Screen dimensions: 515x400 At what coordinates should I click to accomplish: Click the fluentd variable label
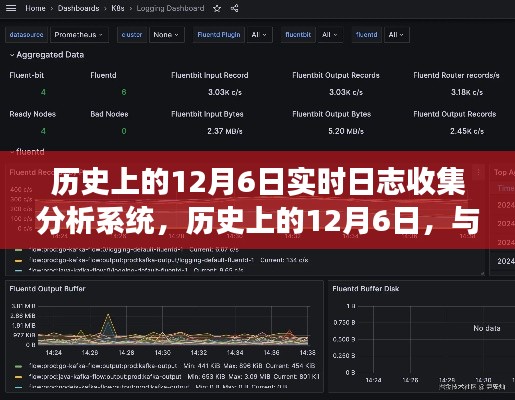[x=367, y=35]
